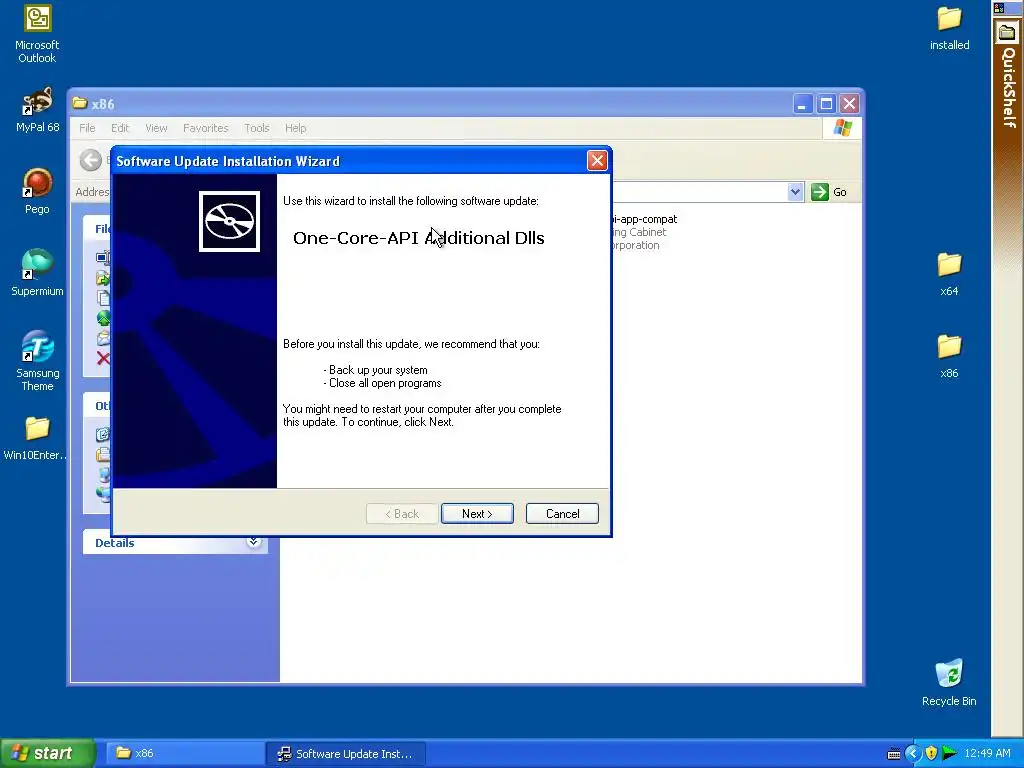Click the green Go arrow button
This screenshot has height=768, width=1024.
click(x=820, y=192)
